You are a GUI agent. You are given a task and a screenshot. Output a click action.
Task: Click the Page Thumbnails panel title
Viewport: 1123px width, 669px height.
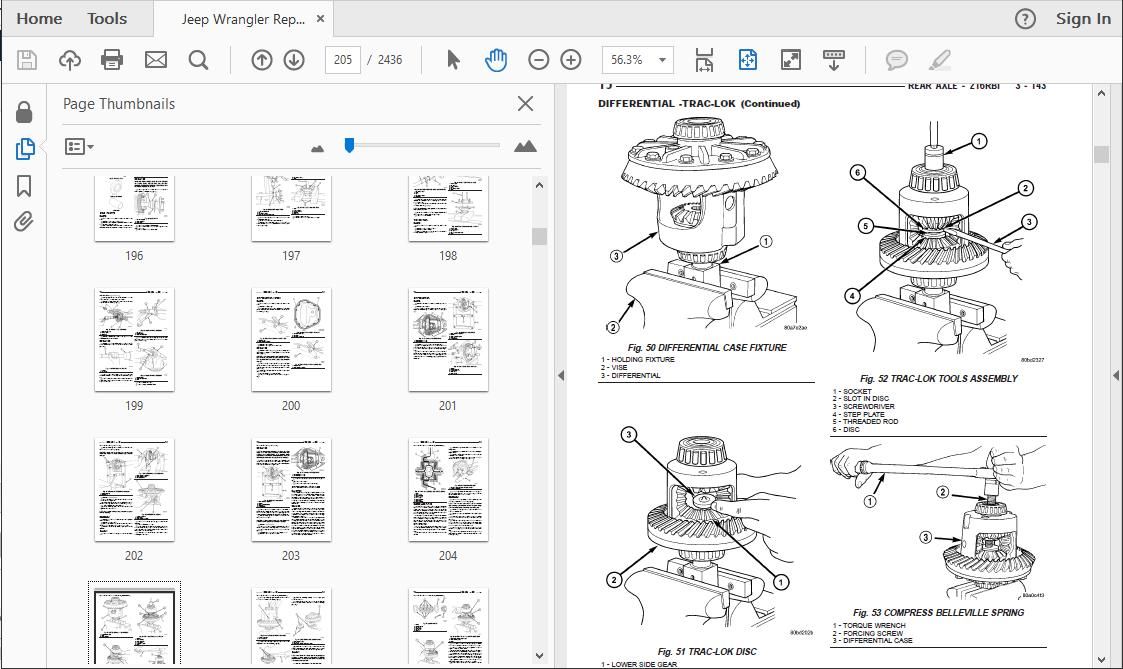(x=119, y=104)
